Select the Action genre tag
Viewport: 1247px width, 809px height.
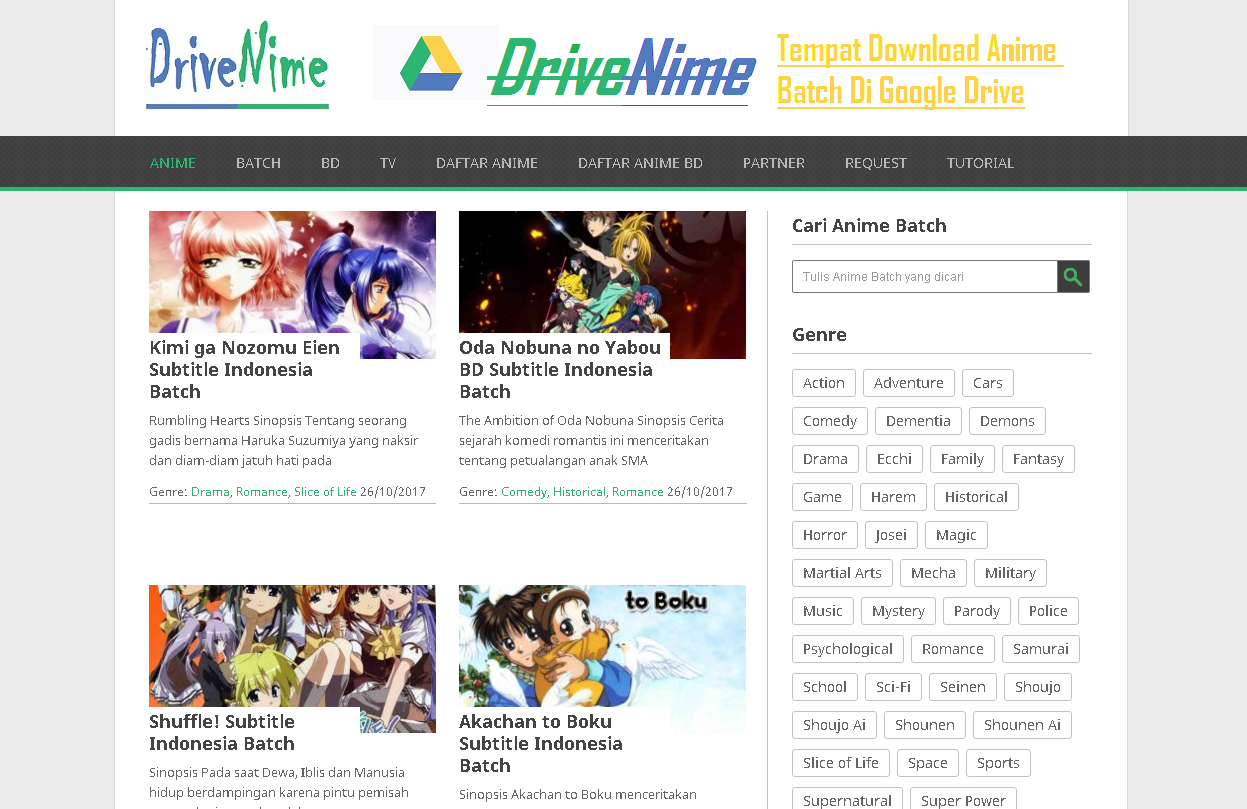[824, 383]
